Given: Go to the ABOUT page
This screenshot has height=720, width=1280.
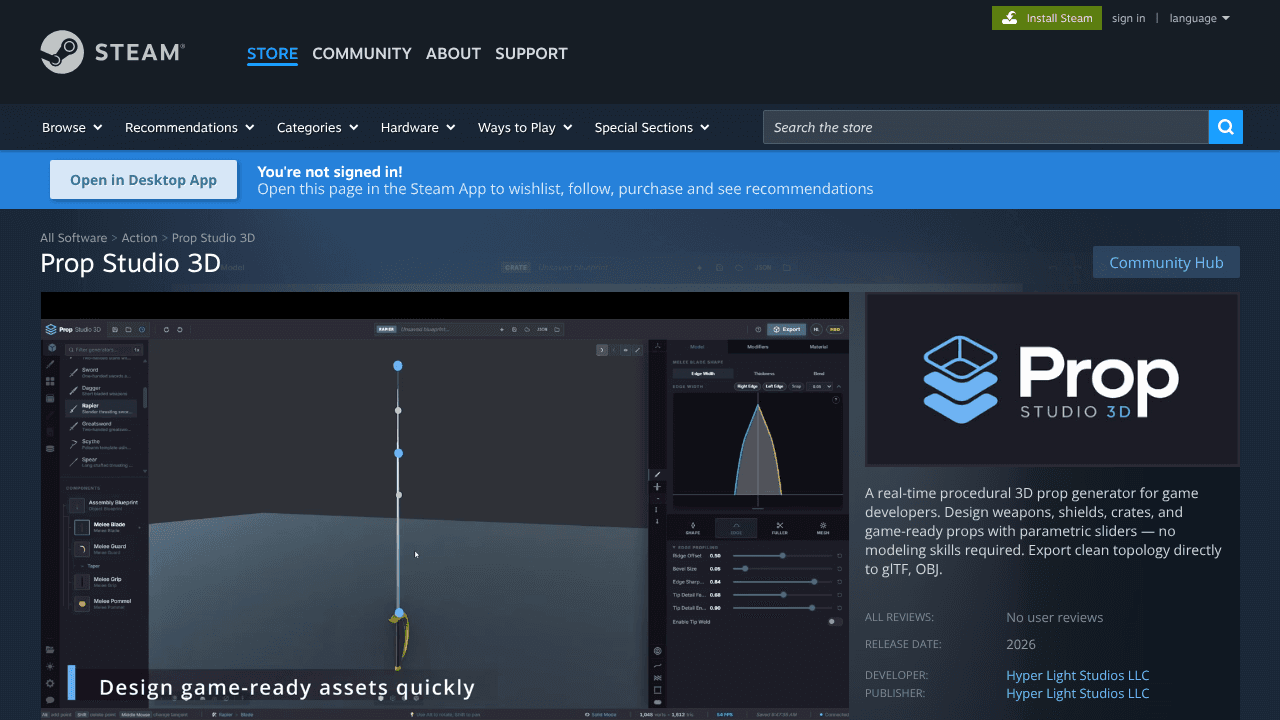Looking at the screenshot, I should (x=453, y=53).
